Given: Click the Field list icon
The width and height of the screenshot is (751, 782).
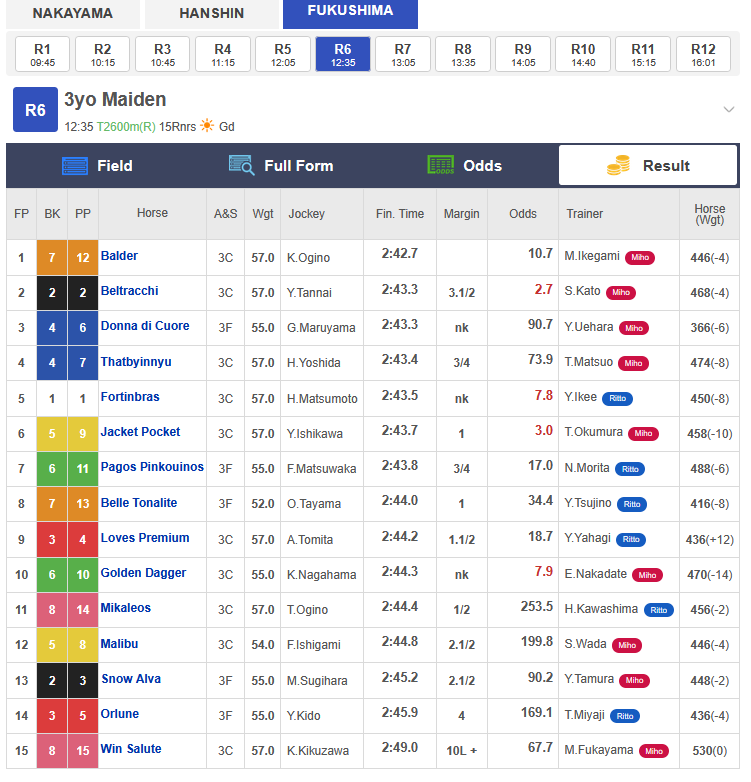Looking at the screenshot, I should [x=75, y=166].
